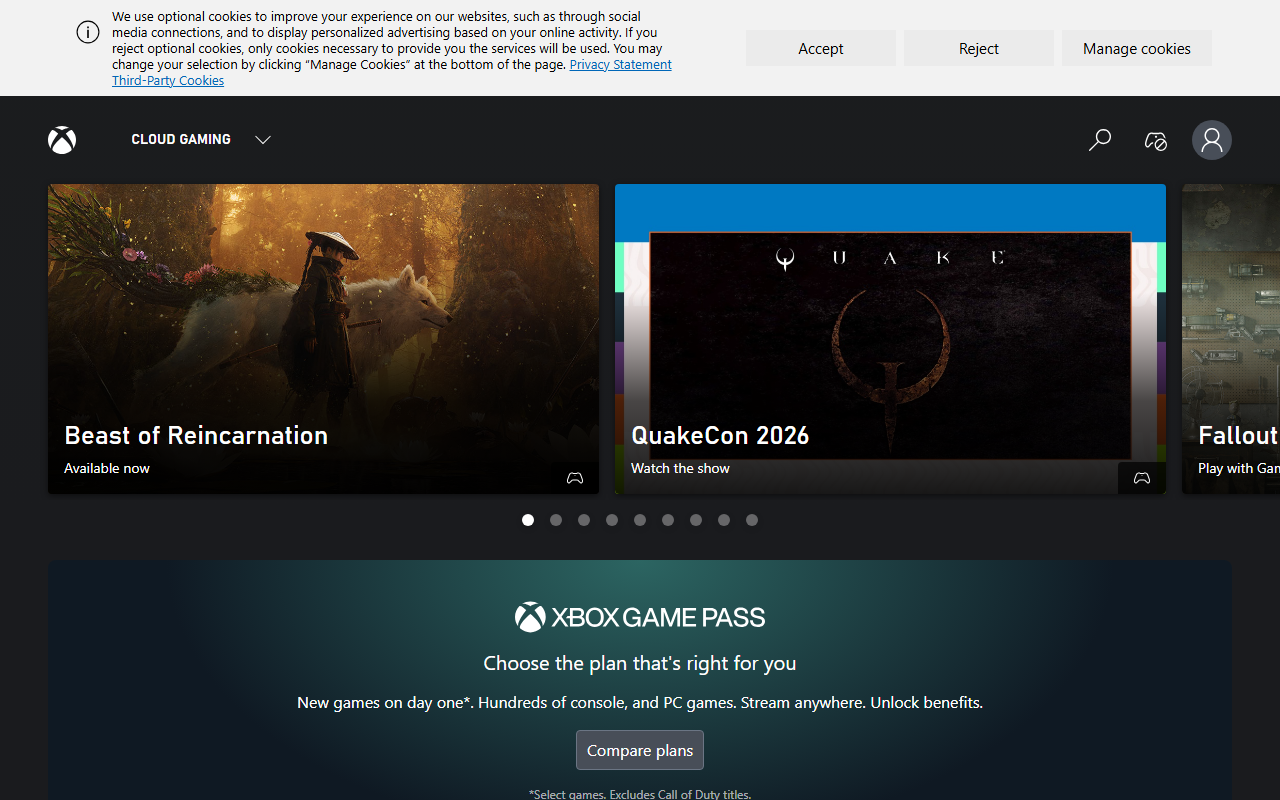Reject optional cookies
Image resolution: width=1280 pixels, height=800 pixels.
[x=979, y=48]
